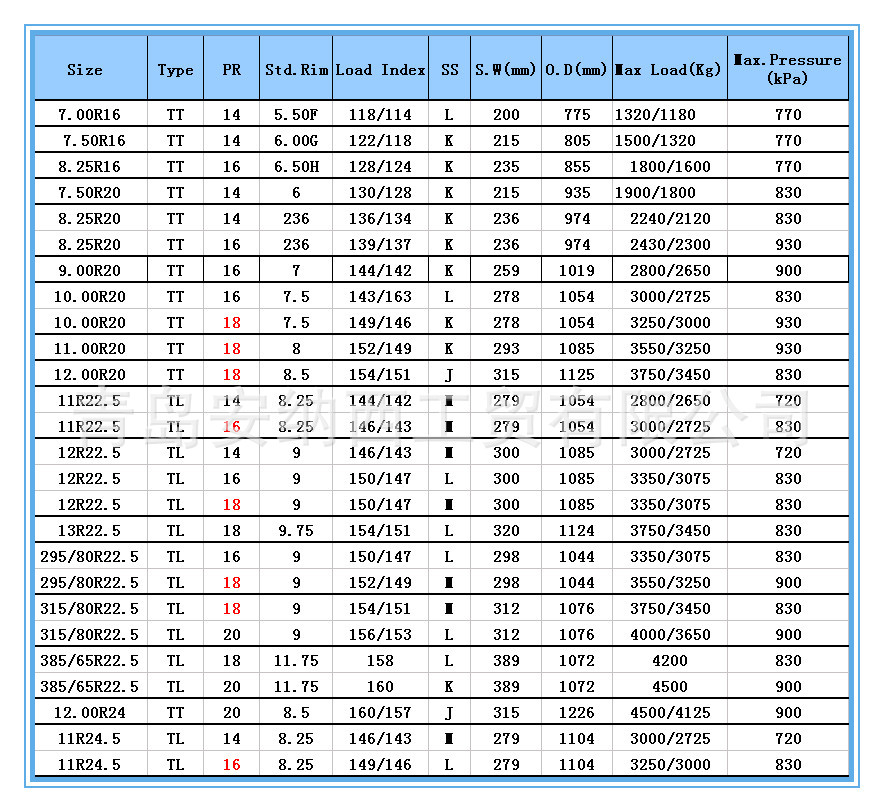This screenshot has height=812, width=884.
Task: Click section width 235
Action: click(506, 166)
